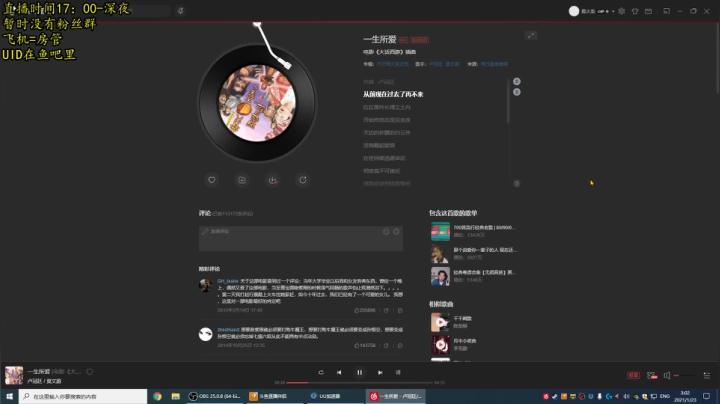
Task: Click the MV badge beside the song title
Action: coord(404,40)
